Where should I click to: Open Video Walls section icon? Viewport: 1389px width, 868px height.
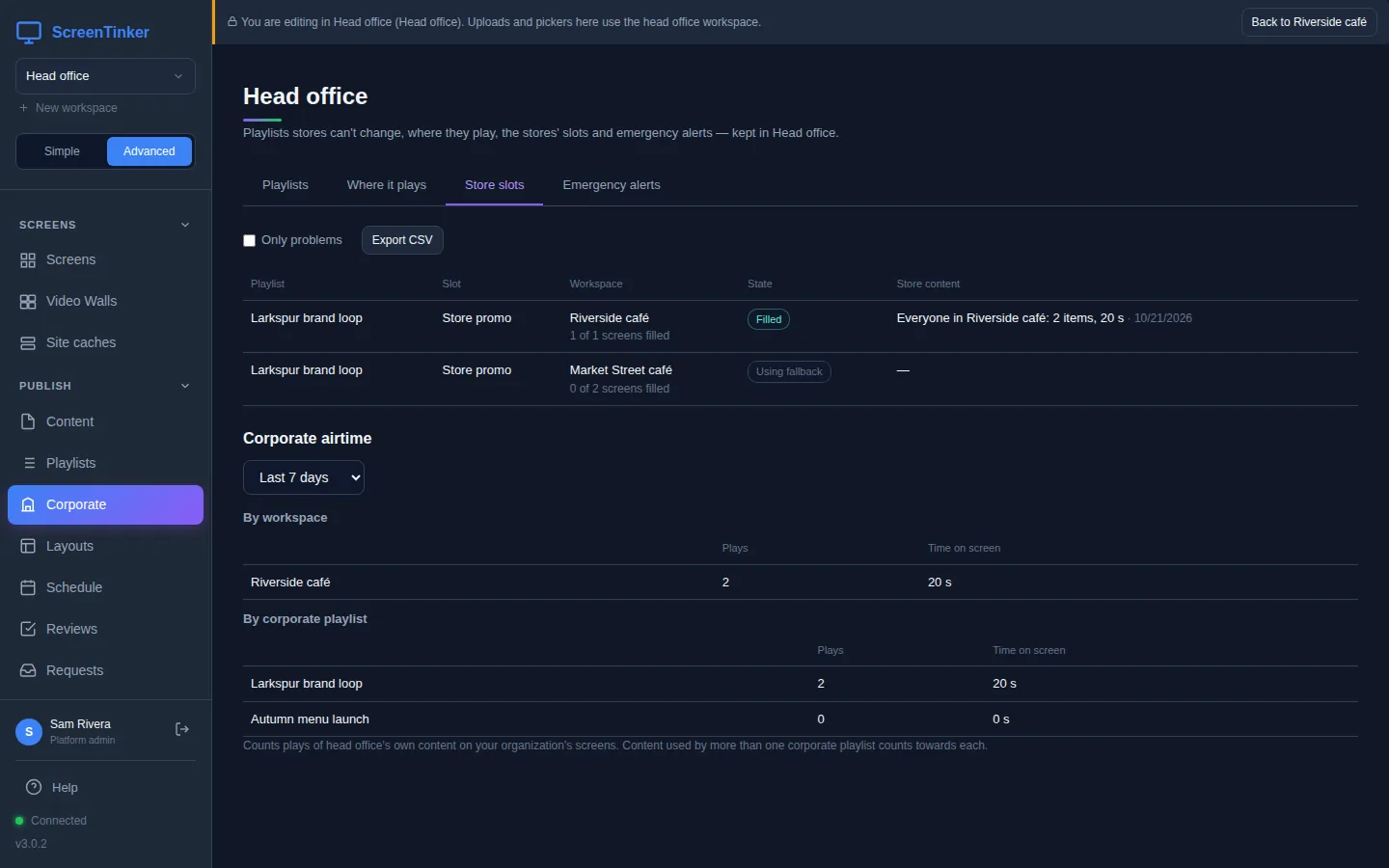click(28, 302)
